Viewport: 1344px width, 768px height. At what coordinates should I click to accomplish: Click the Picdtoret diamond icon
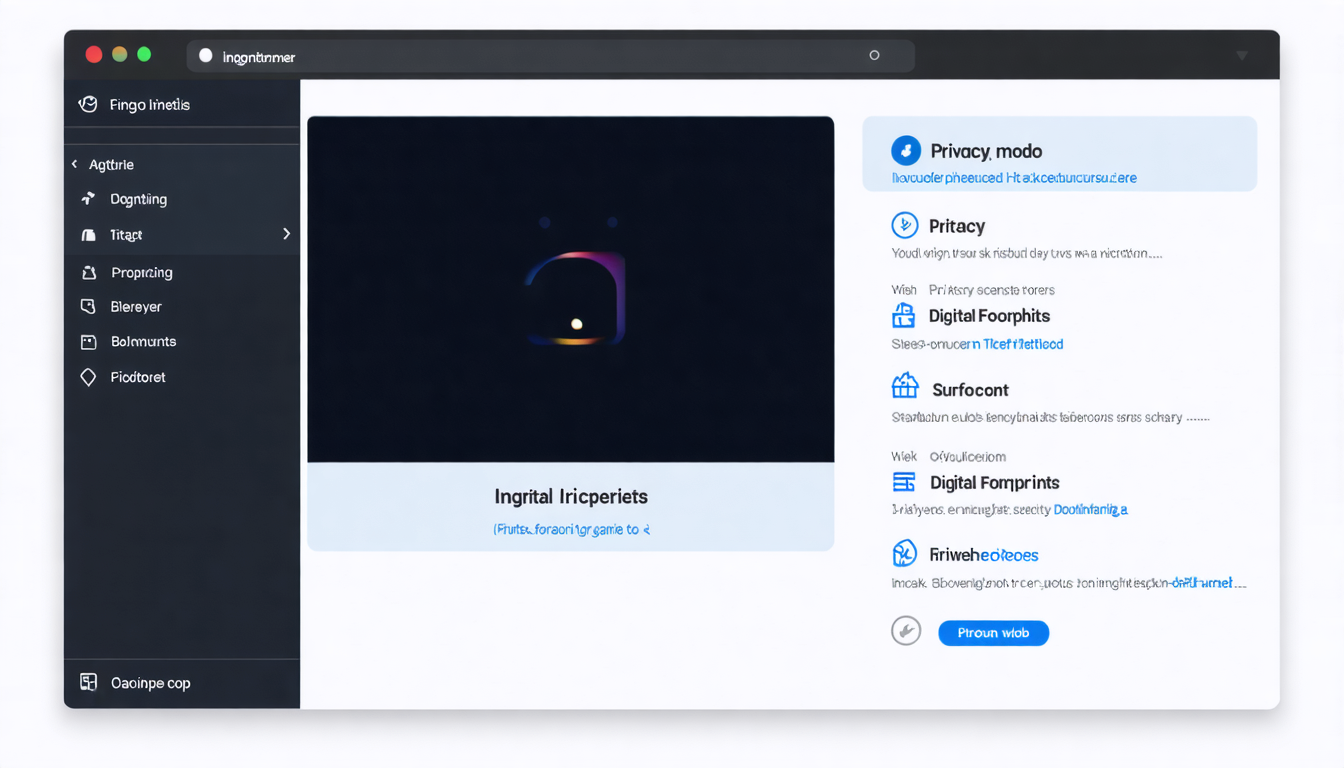click(88, 377)
